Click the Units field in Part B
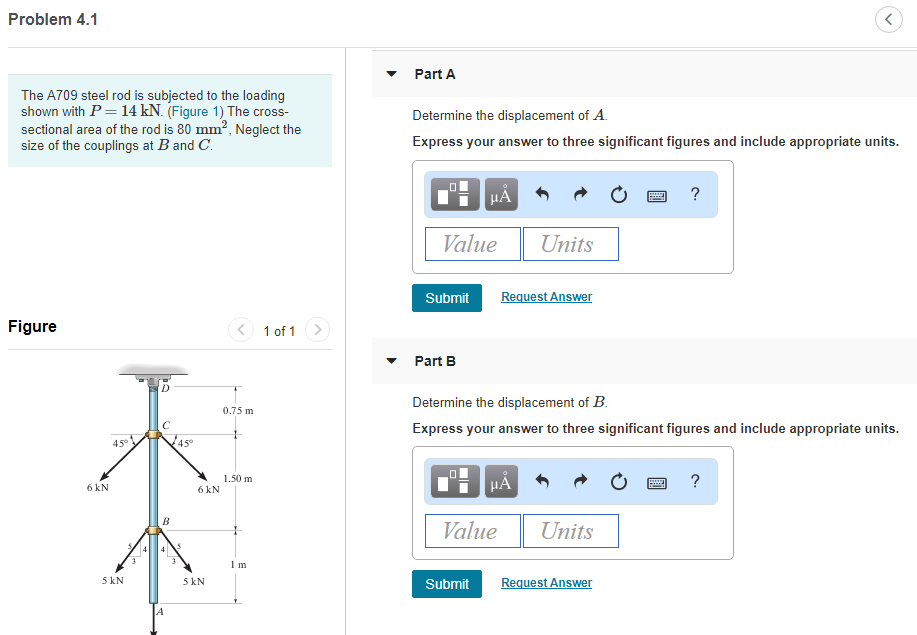Viewport: 917px width, 635px height. [x=570, y=531]
